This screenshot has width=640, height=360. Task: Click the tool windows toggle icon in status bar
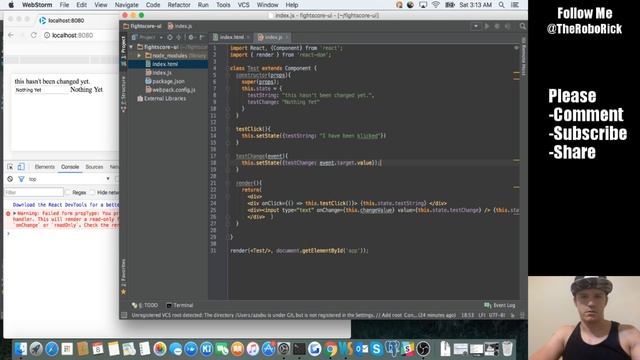(x=124, y=315)
